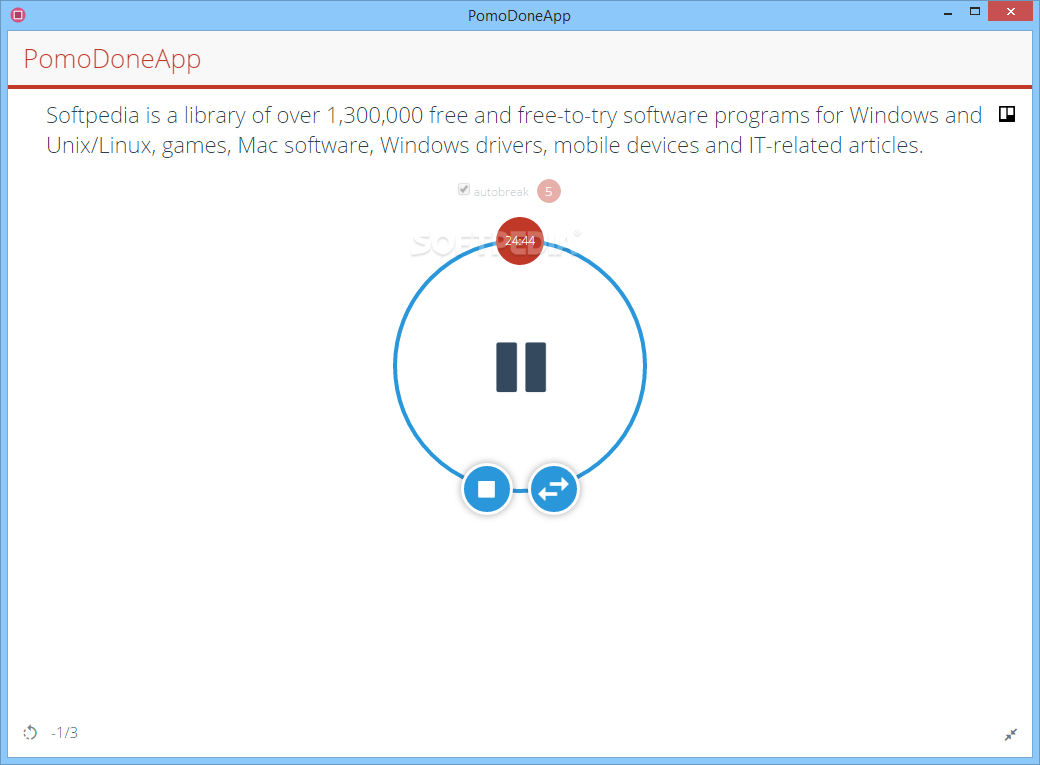Minimize the PomoDoneApp window

(948, 13)
